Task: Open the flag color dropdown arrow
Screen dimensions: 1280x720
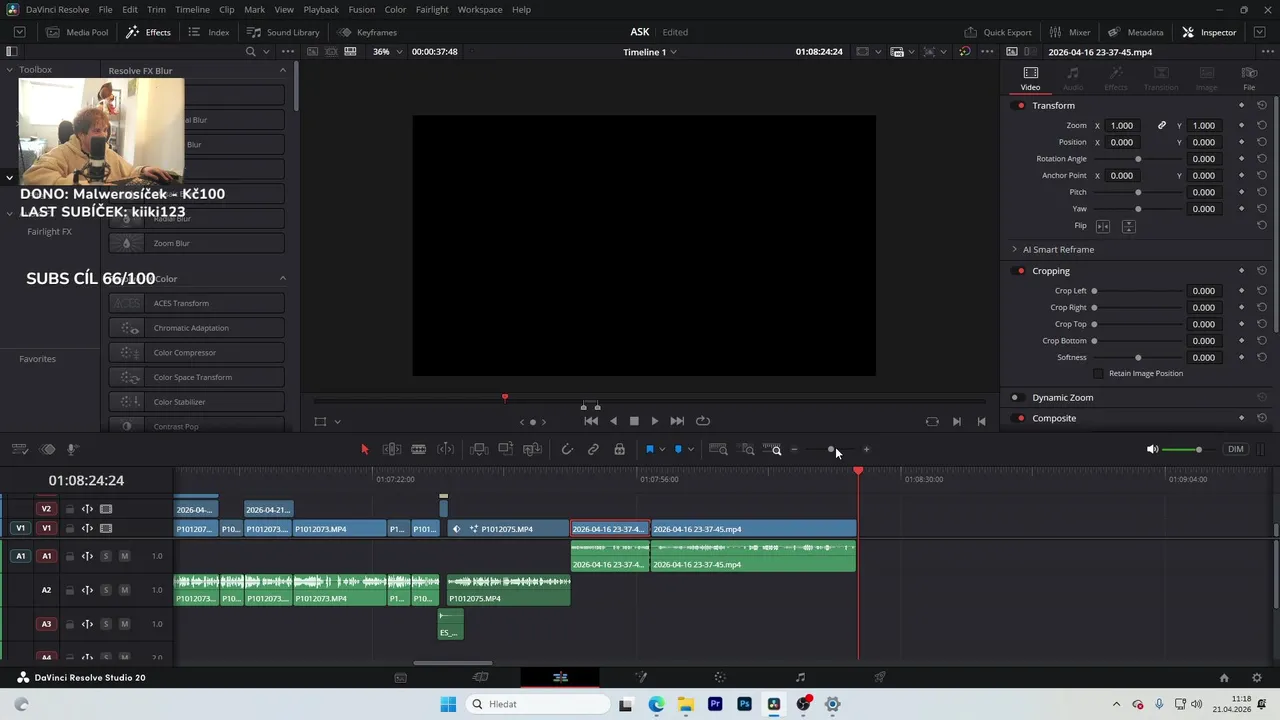Action: point(662,450)
